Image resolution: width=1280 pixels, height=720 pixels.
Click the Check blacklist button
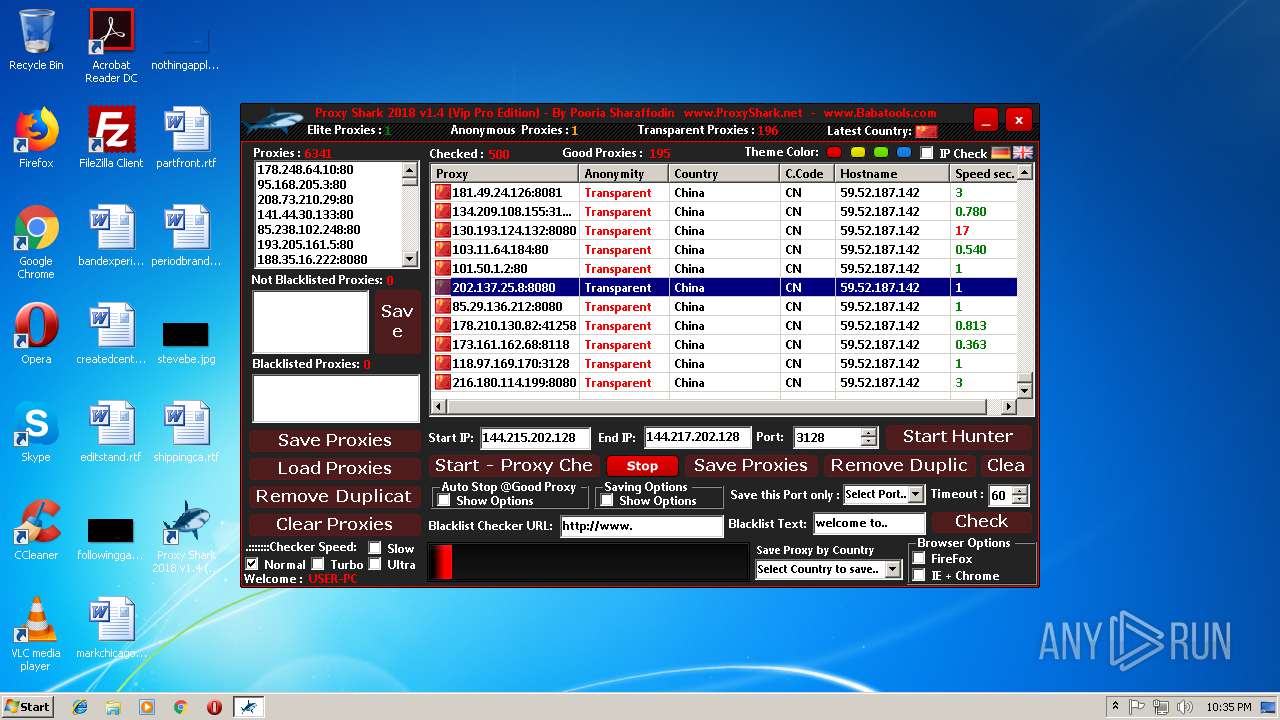point(981,522)
